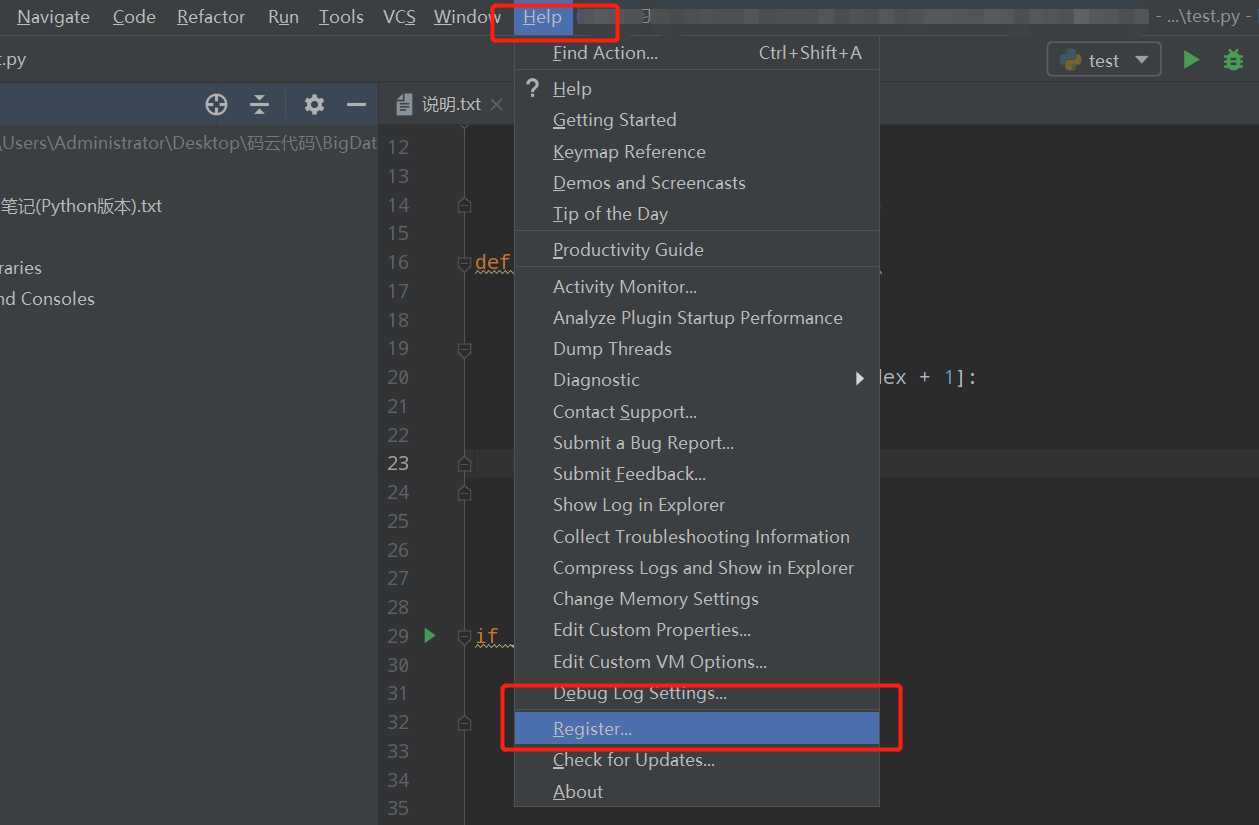Choose Collect Troubleshooting Information
Image resolution: width=1259 pixels, height=825 pixels.
tap(697, 537)
